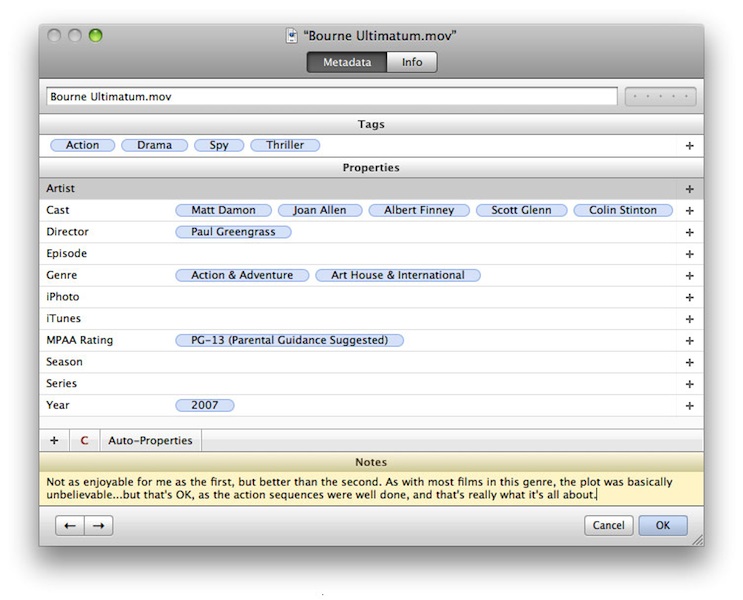The height and width of the screenshot is (600, 743).
Task: Click the red C button beside Auto-Properties
Action: click(x=84, y=440)
